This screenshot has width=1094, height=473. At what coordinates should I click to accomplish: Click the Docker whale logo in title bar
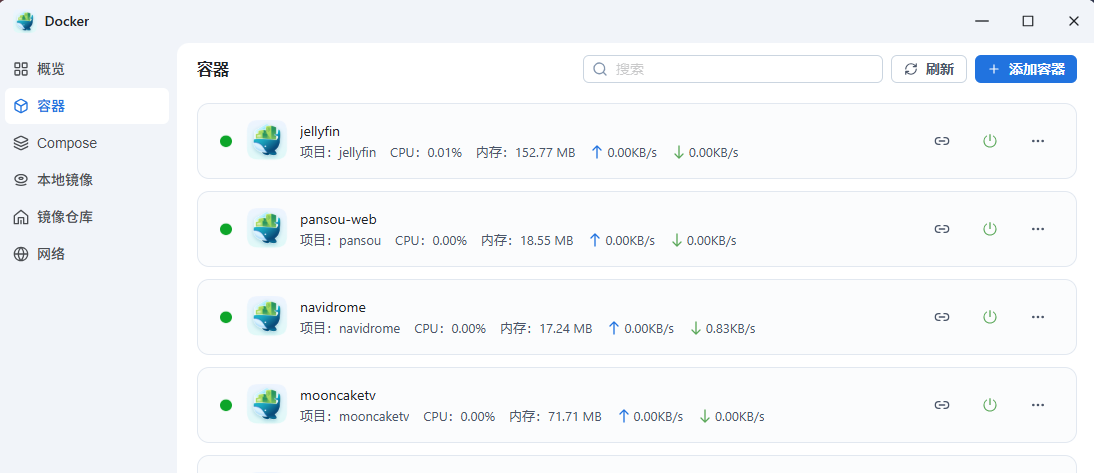tap(25, 21)
